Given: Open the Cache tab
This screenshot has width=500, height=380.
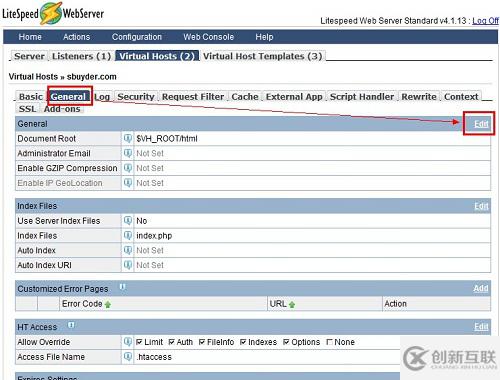Looking at the screenshot, I should [245, 97].
